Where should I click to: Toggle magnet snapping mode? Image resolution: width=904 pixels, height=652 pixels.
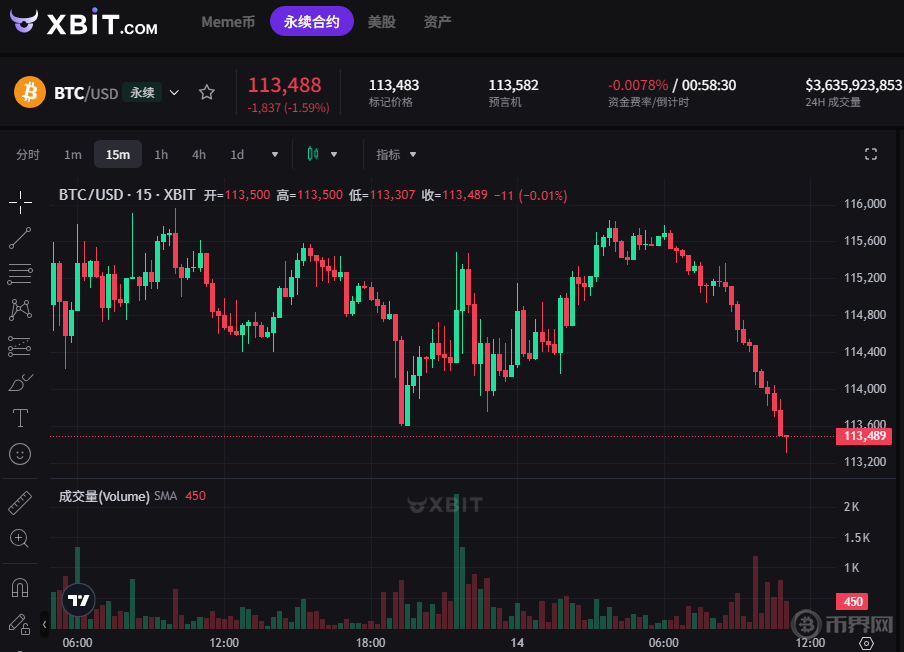coord(20,586)
